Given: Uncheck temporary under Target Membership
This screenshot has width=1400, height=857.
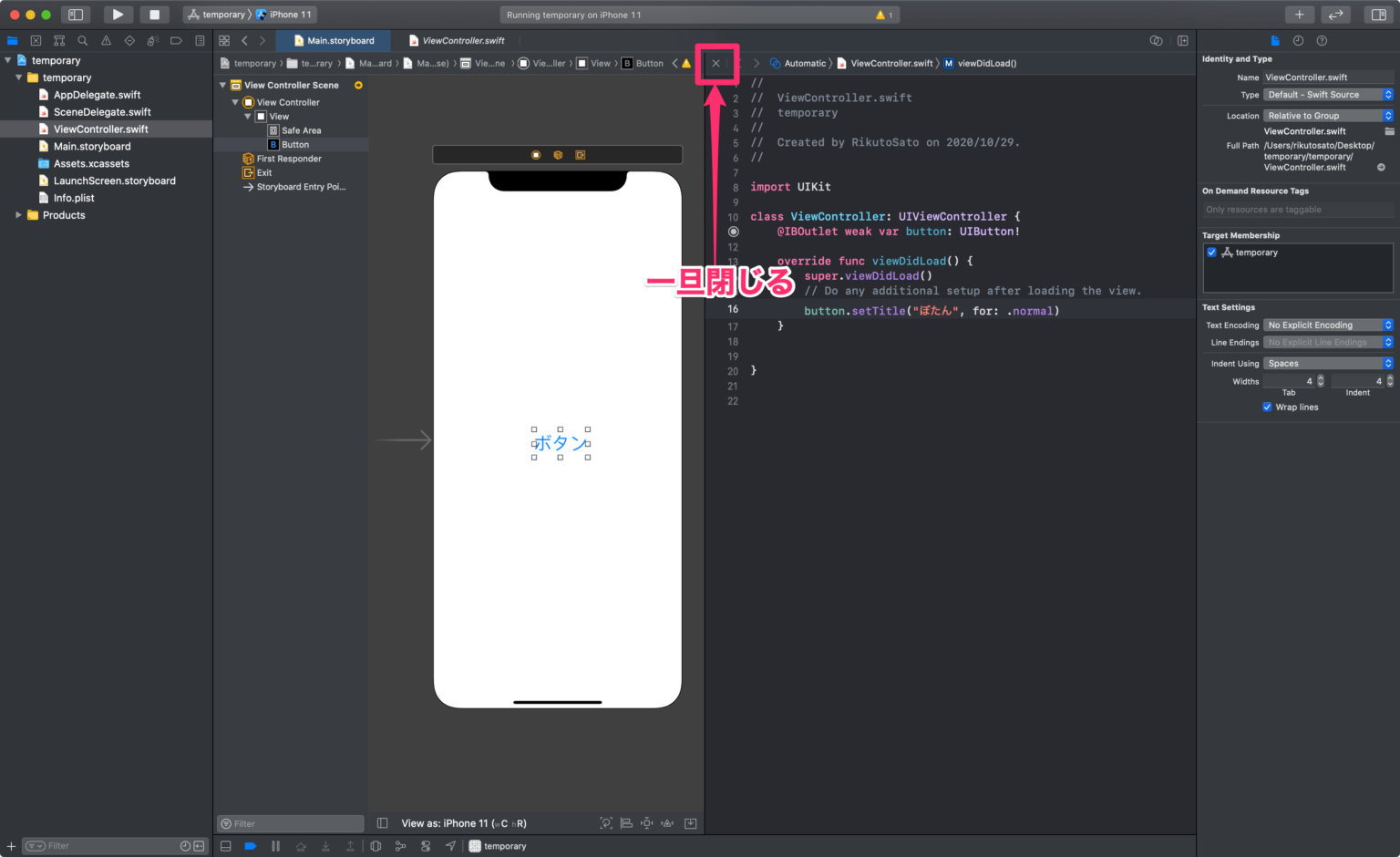Looking at the screenshot, I should [1211, 252].
